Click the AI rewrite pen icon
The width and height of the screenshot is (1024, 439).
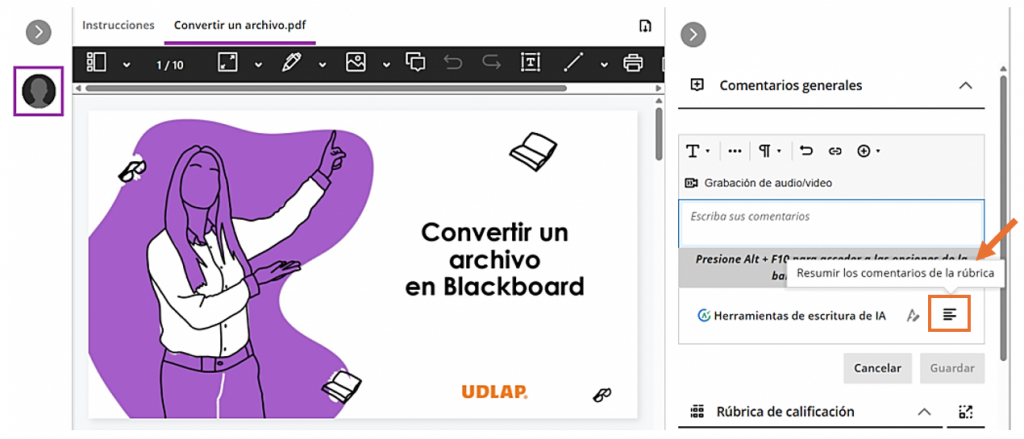(x=913, y=316)
